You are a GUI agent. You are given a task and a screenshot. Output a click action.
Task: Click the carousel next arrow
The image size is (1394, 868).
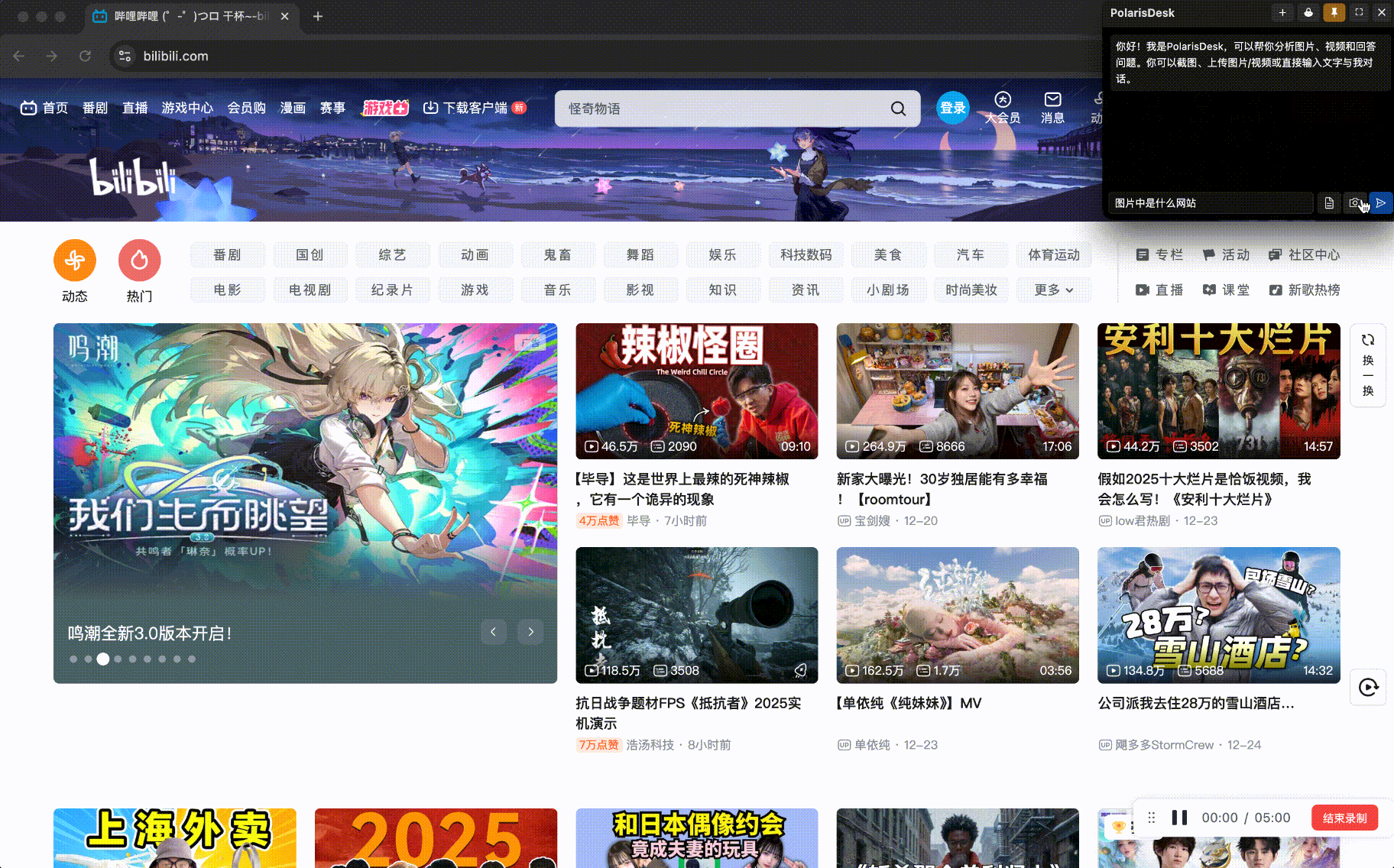[530, 632]
